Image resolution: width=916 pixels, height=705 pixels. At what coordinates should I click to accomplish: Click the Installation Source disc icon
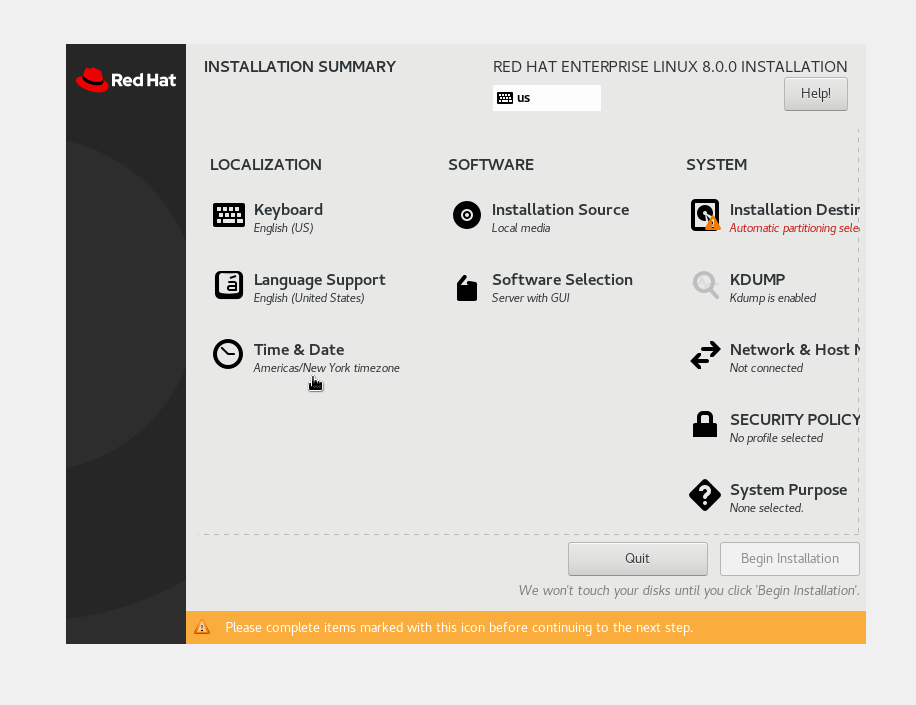pos(467,215)
